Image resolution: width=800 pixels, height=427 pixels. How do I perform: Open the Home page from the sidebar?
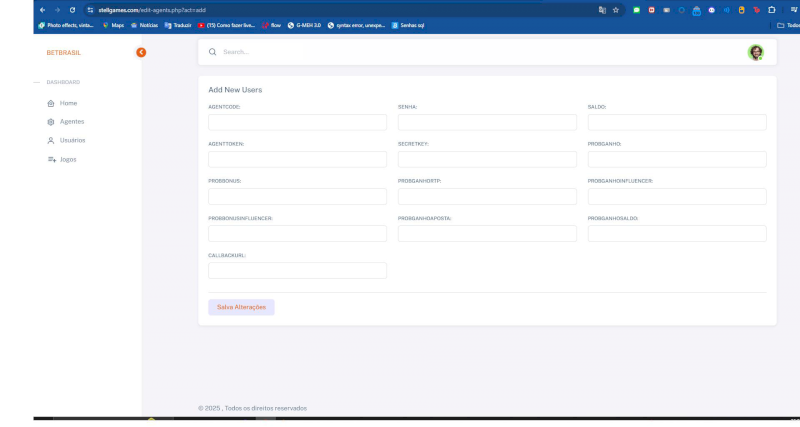point(68,104)
